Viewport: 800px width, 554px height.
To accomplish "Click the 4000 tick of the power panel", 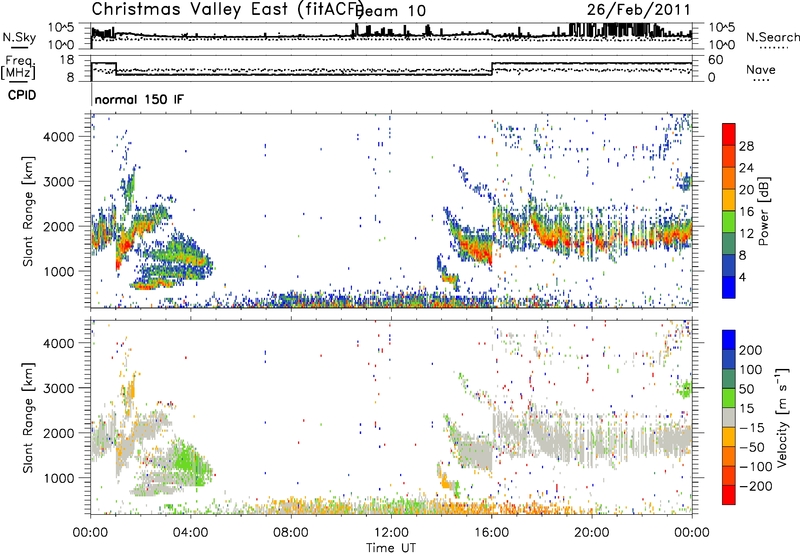I will pos(58,137).
